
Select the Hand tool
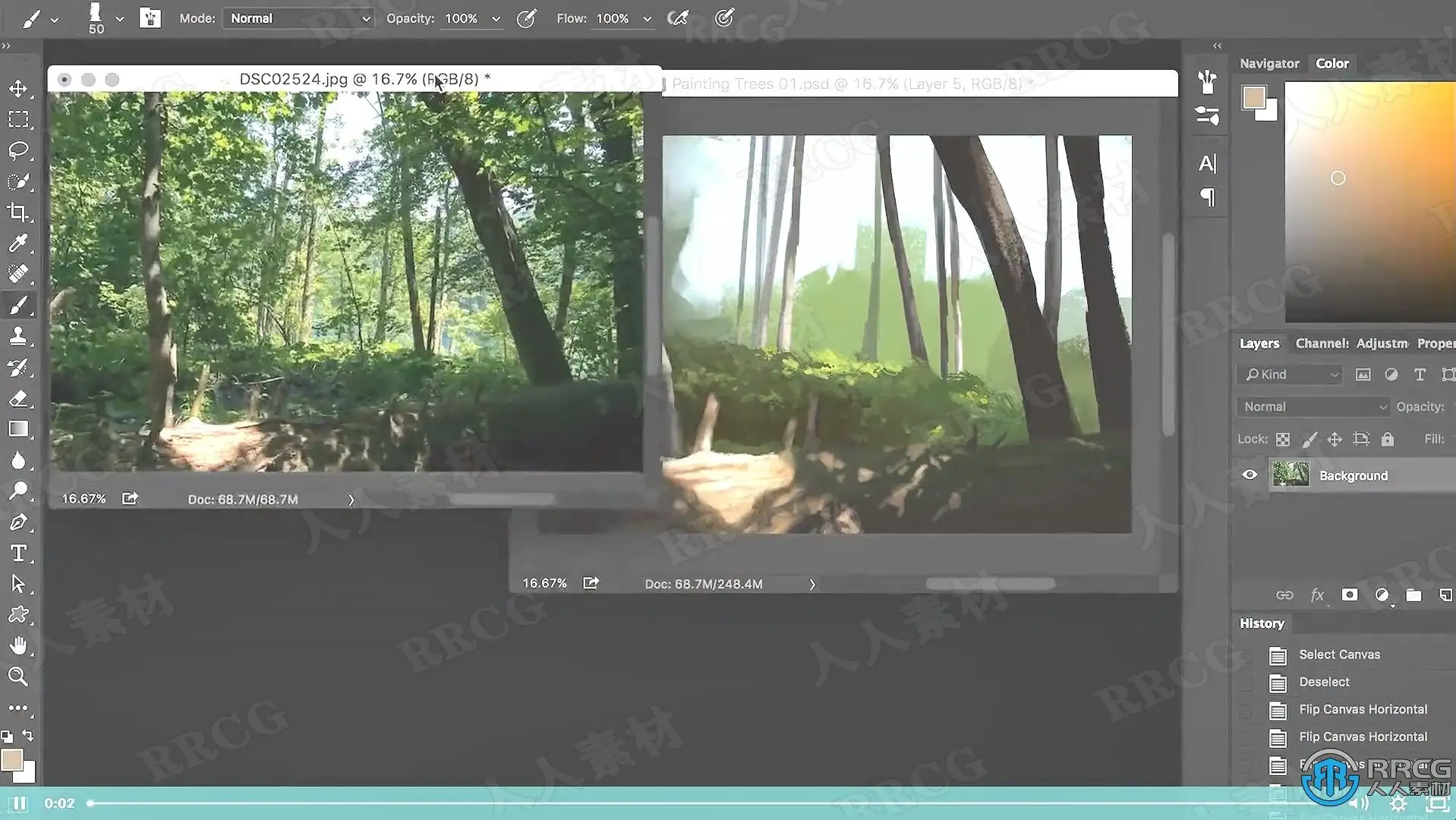pyautogui.click(x=18, y=645)
